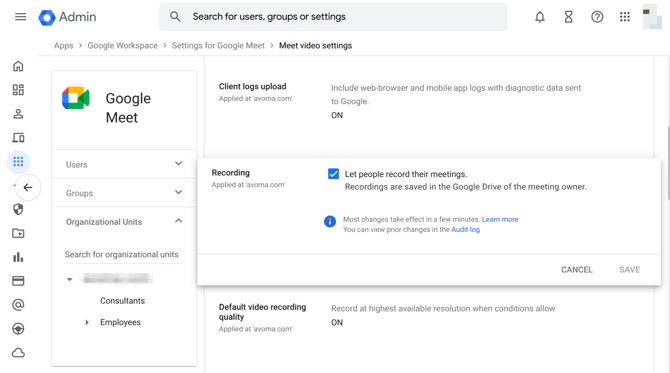The height and width of the screenshot is (373, 670).
Task: Open the Directory person icon in sidebar
Action: 18,114
